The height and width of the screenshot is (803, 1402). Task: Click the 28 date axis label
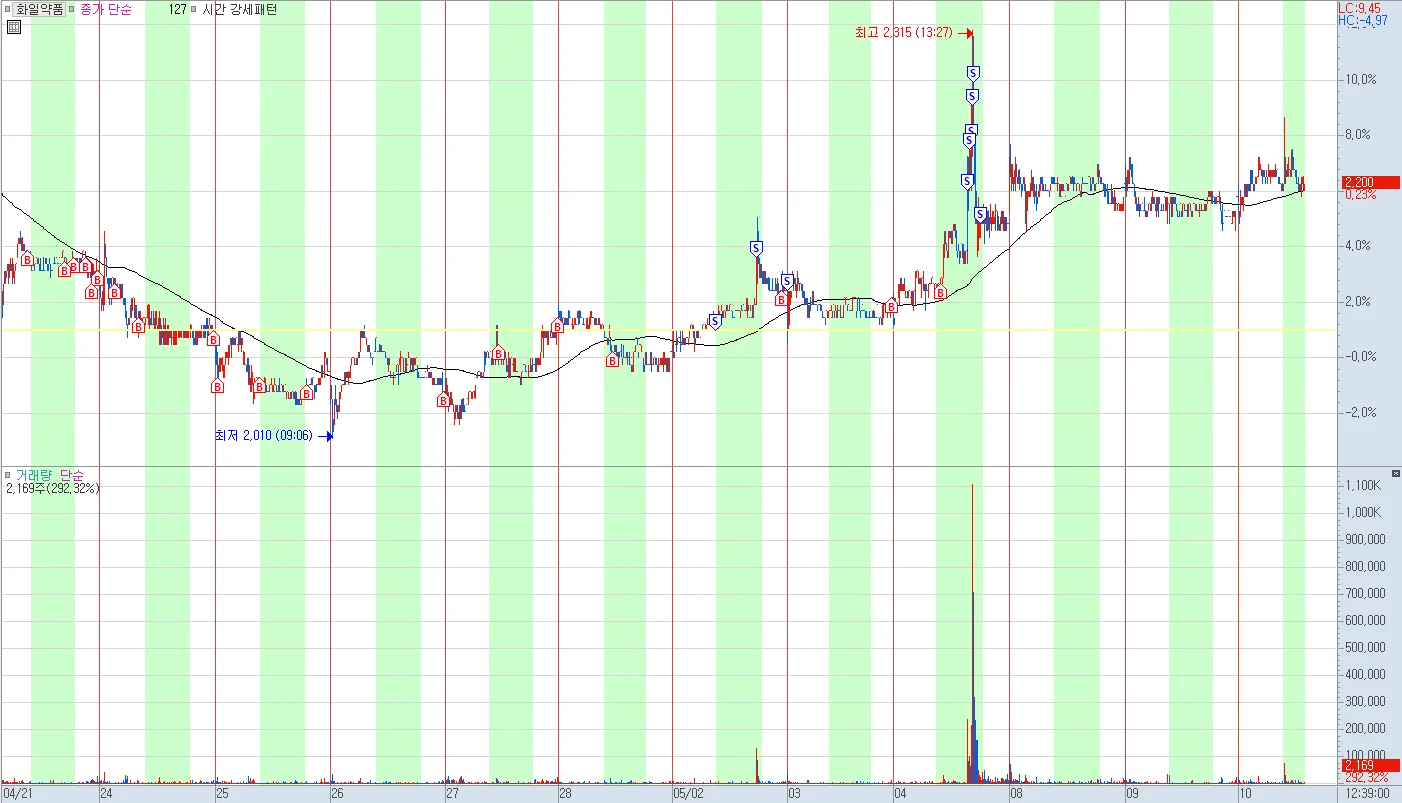[564, 793]
